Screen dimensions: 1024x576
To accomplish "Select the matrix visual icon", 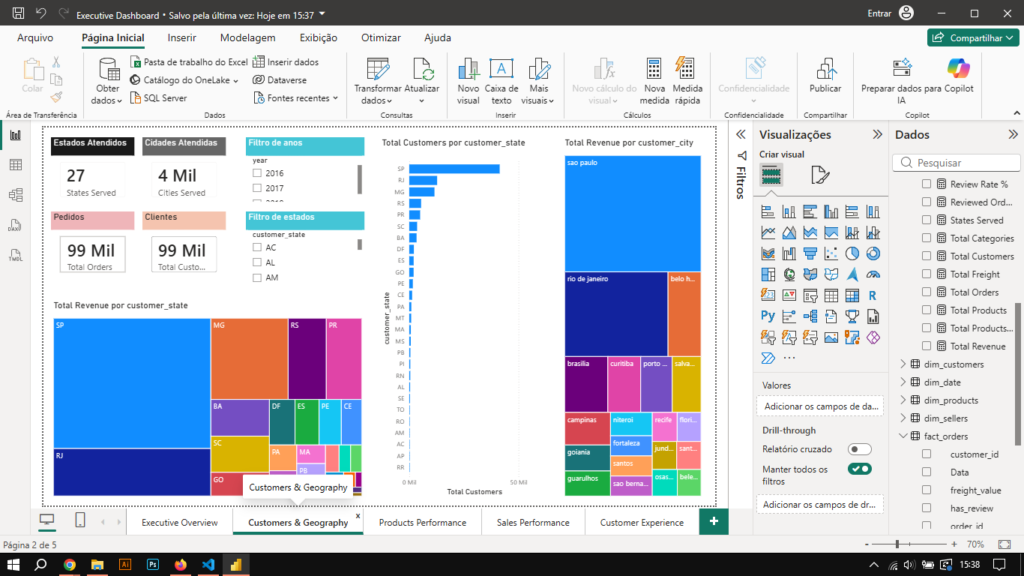I will (x=852, y=296).
